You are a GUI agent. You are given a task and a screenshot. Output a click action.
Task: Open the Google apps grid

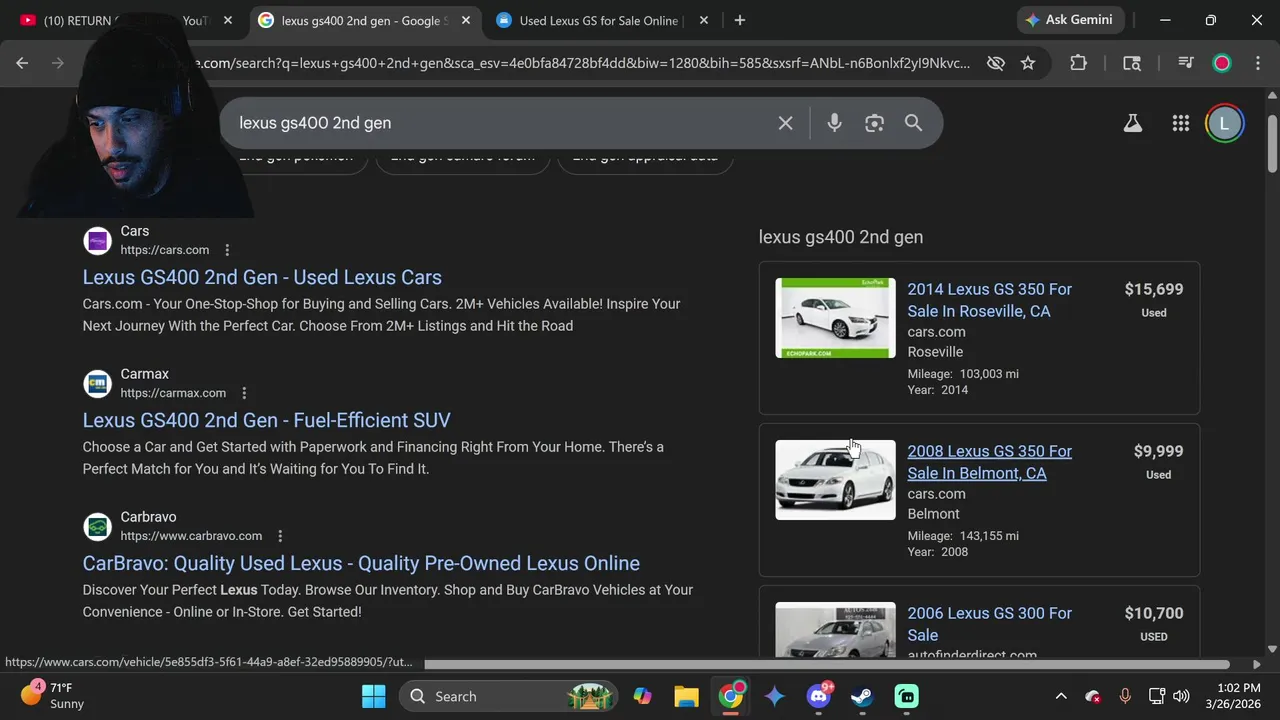(1181, 123)
